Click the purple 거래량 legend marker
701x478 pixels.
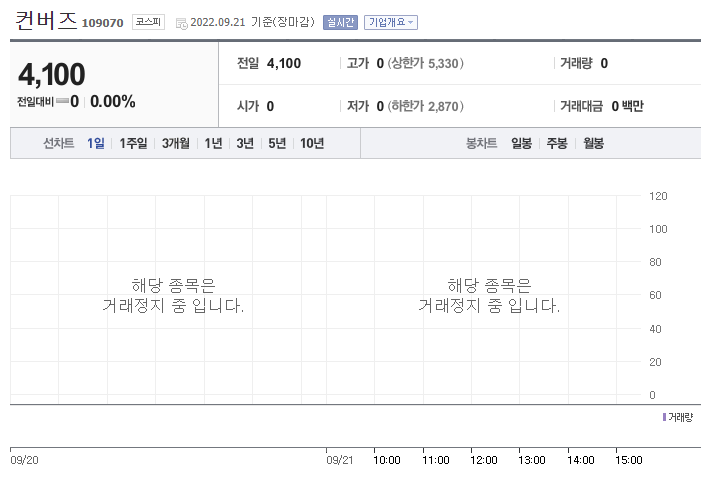(x=664, y=417)
